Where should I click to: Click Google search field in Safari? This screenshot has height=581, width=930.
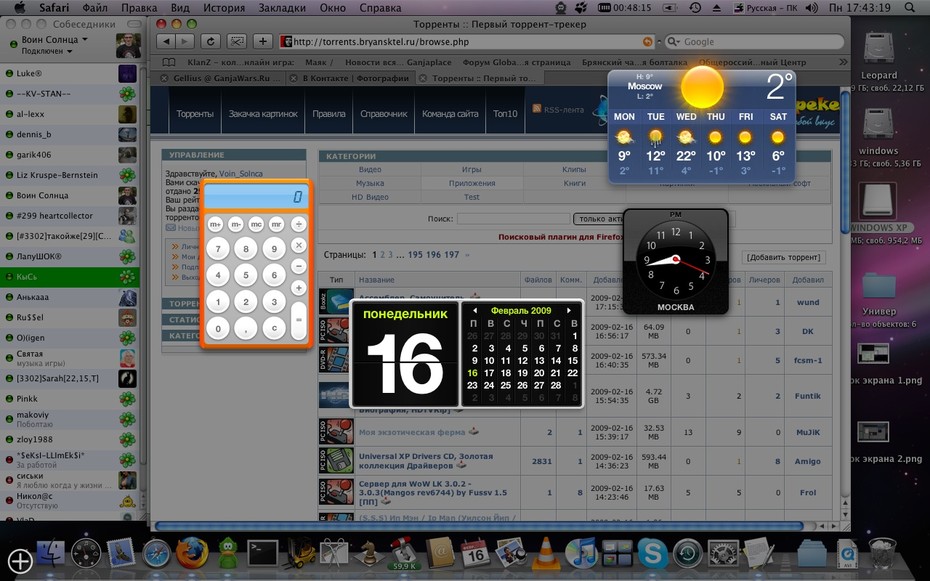(x=754, y=42)
